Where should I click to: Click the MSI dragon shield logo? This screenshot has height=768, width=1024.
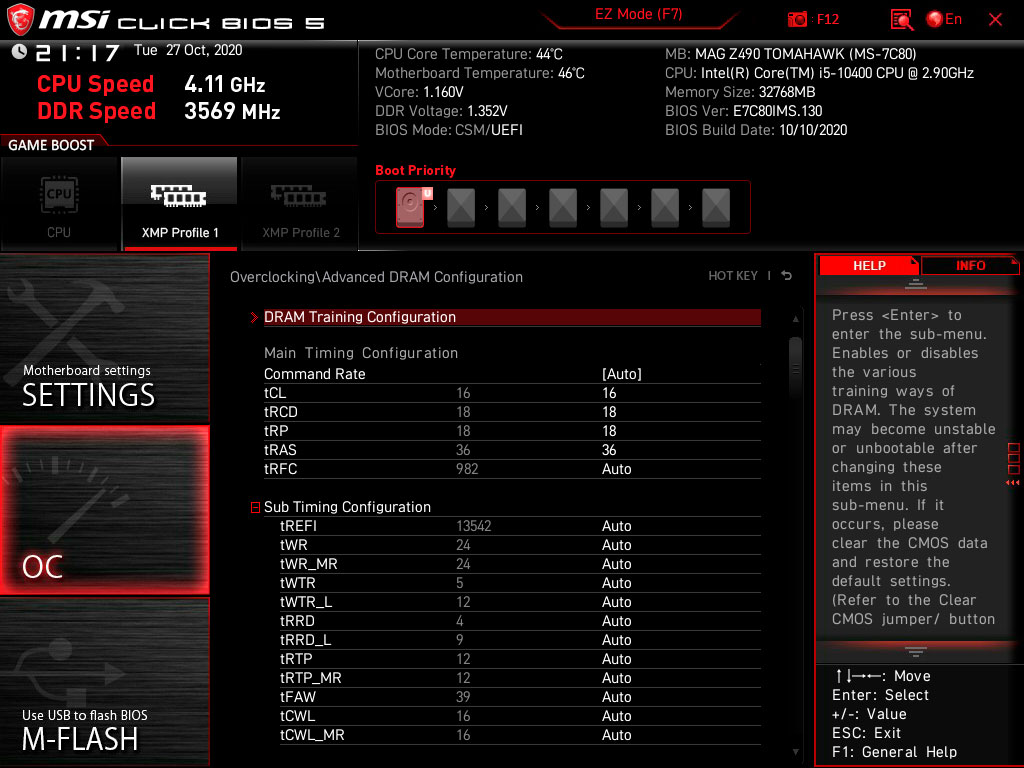20,20
